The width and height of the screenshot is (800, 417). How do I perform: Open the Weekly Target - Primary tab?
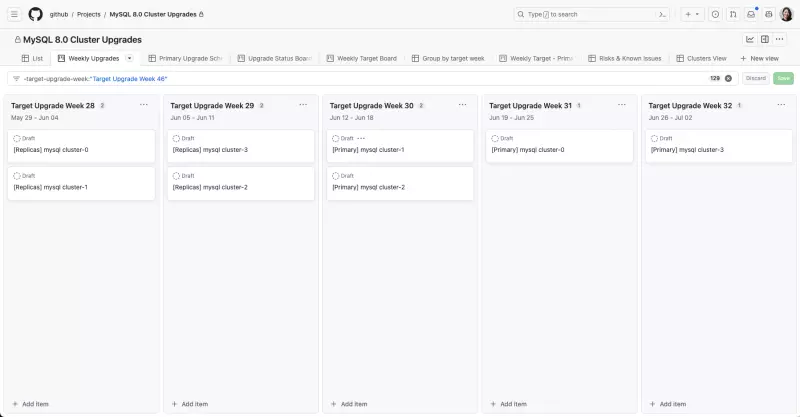536,59
